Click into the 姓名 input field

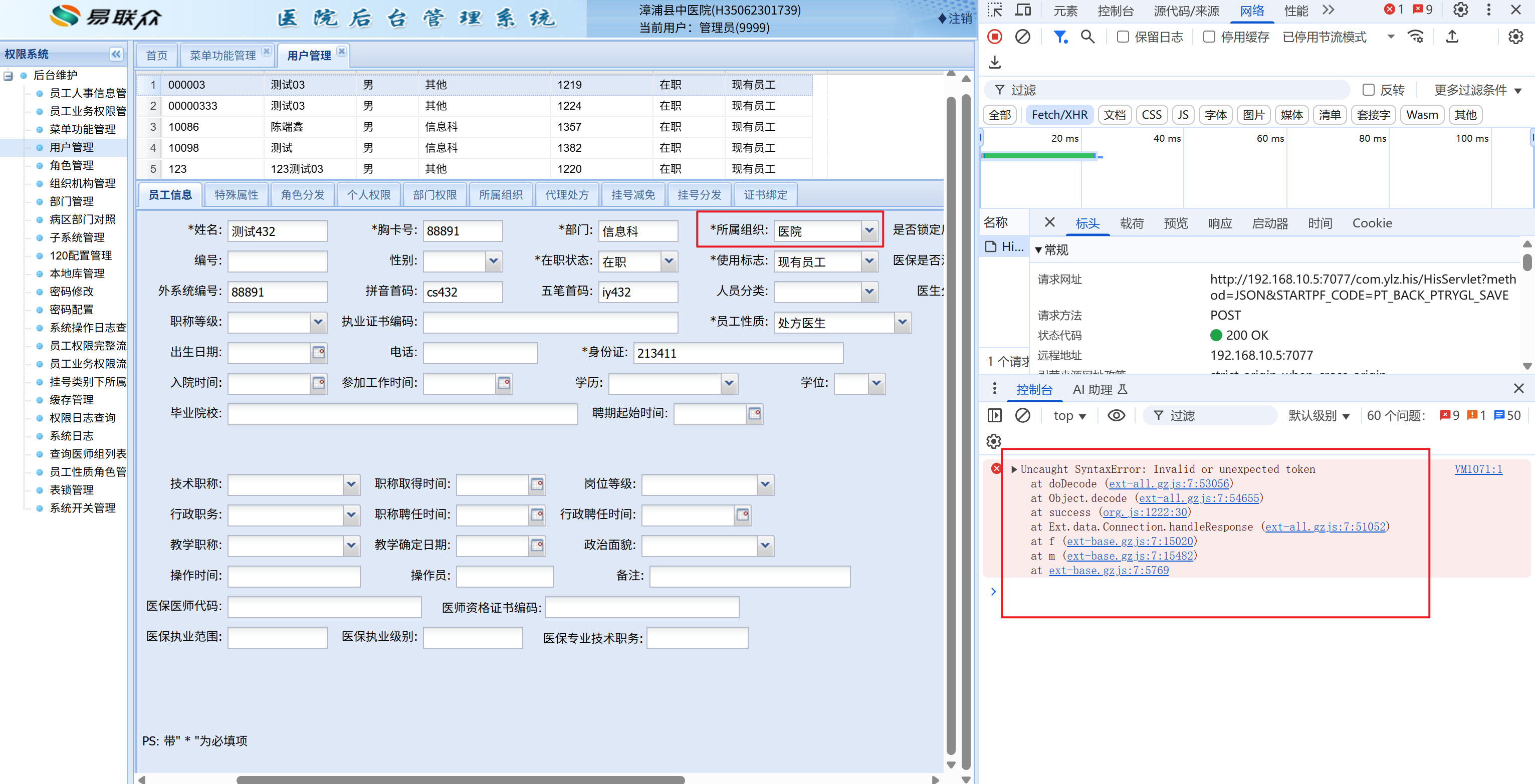(x=277, y=231)
